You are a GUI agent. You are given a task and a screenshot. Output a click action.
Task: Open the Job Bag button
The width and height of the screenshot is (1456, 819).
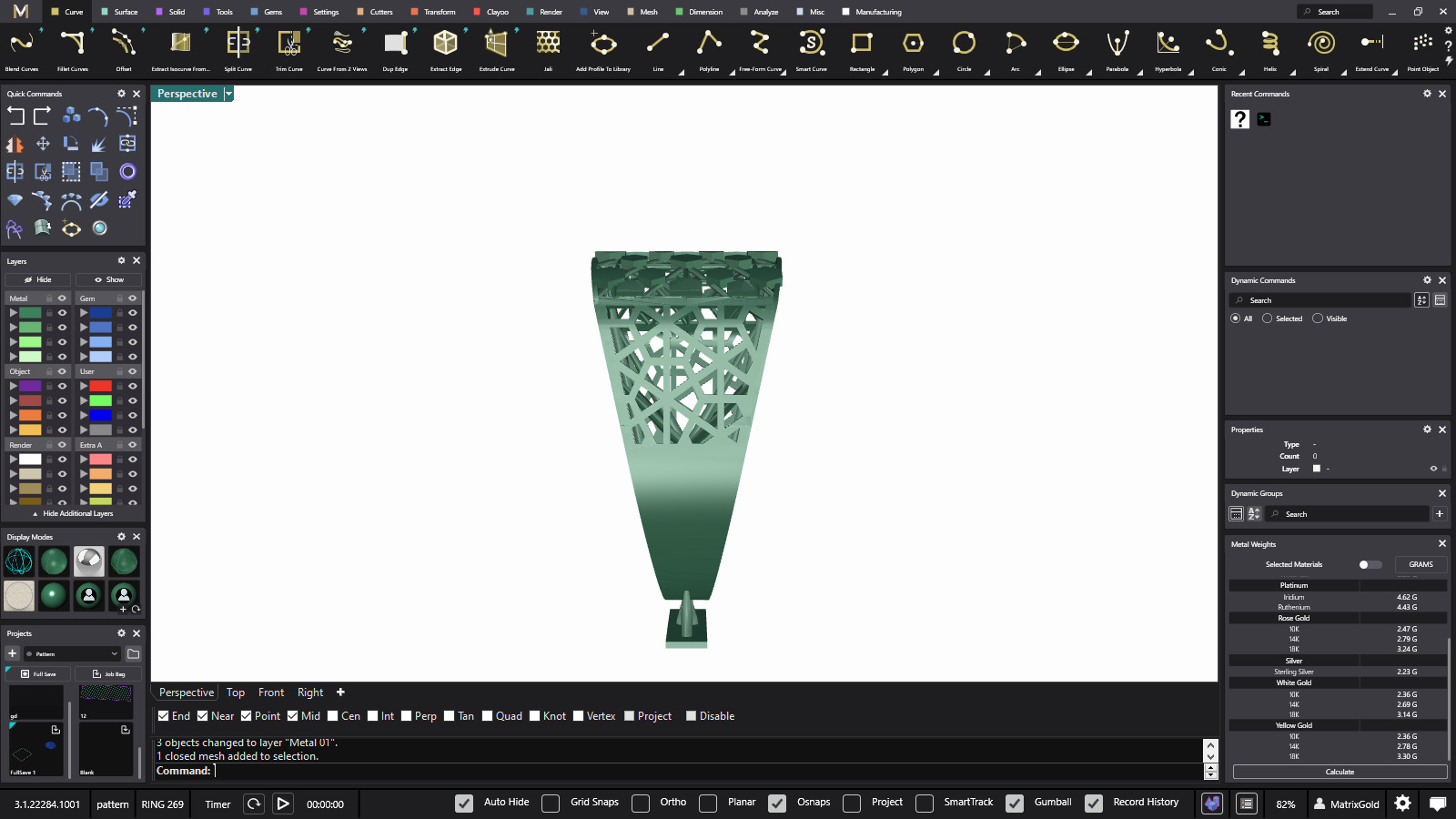(x=108, y=674)
